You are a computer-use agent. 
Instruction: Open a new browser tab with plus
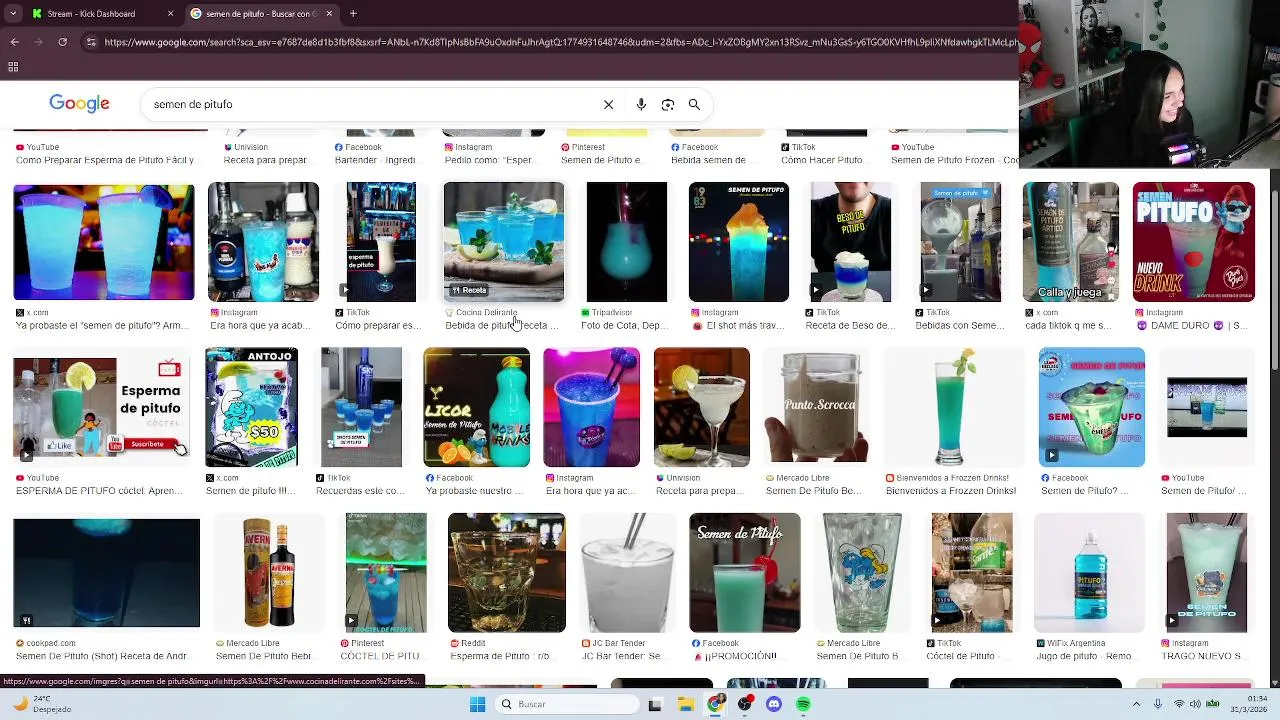coord(353,14)
